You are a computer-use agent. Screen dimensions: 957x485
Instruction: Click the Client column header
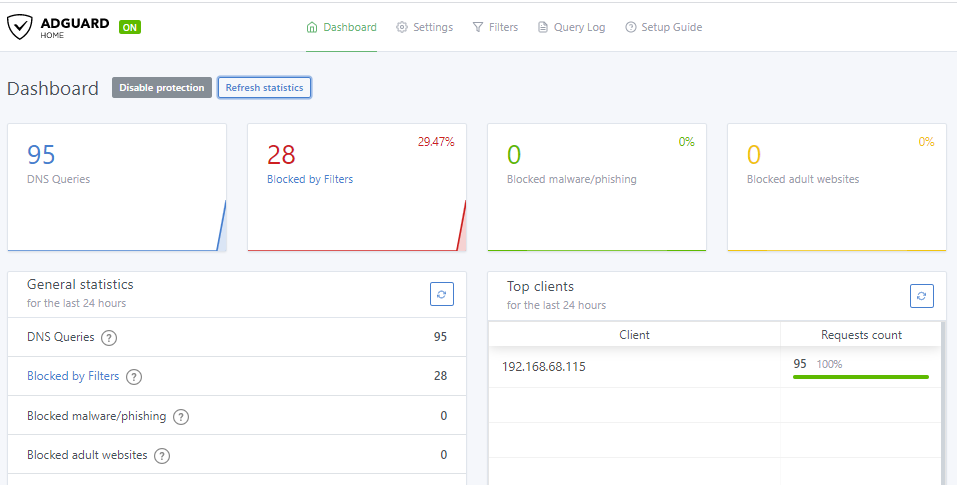click(x=634, y=335)
